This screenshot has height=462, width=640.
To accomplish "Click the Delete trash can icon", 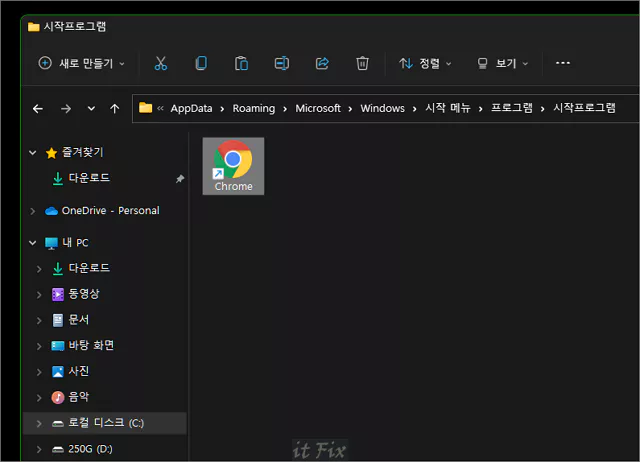I will (x=362, y=63).
